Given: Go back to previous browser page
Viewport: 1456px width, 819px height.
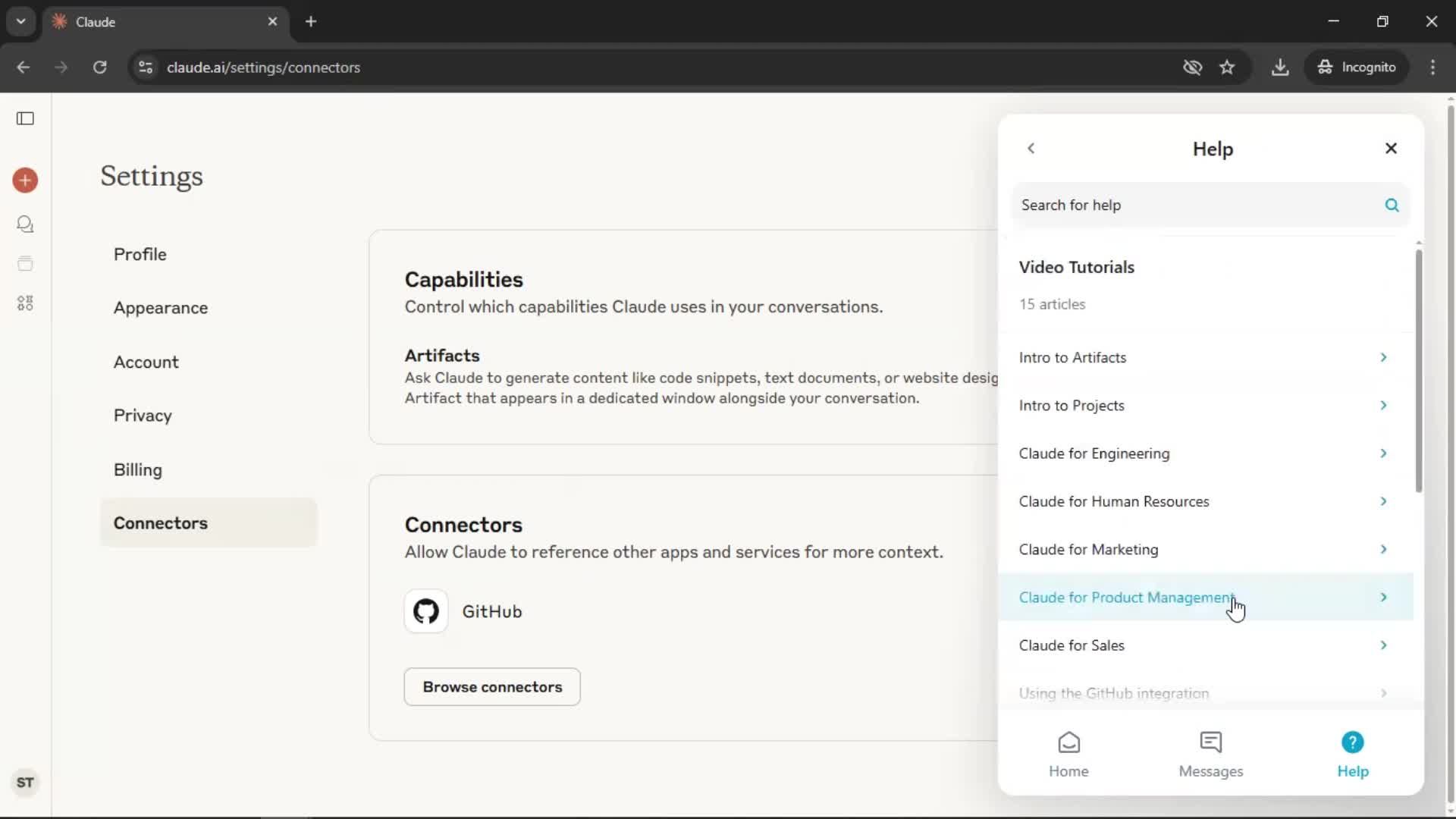Looking at the screenshot, I should click(x=23, y=67).
